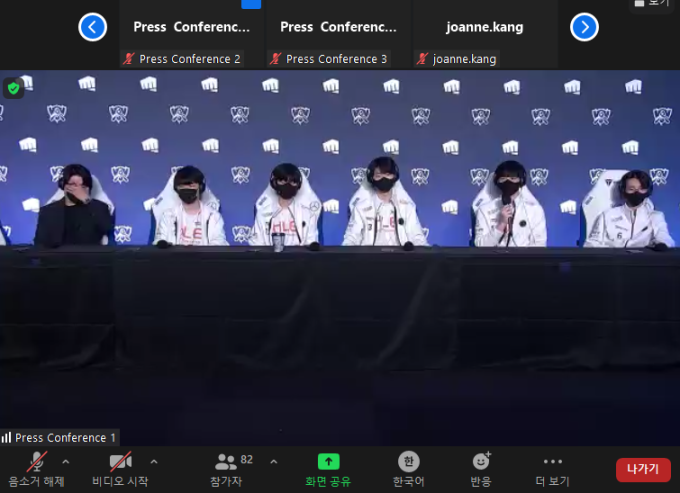Select Press Conference 2 participant thumbnail
Viewport: 680px width, 493px height.
tap(191, 35)
